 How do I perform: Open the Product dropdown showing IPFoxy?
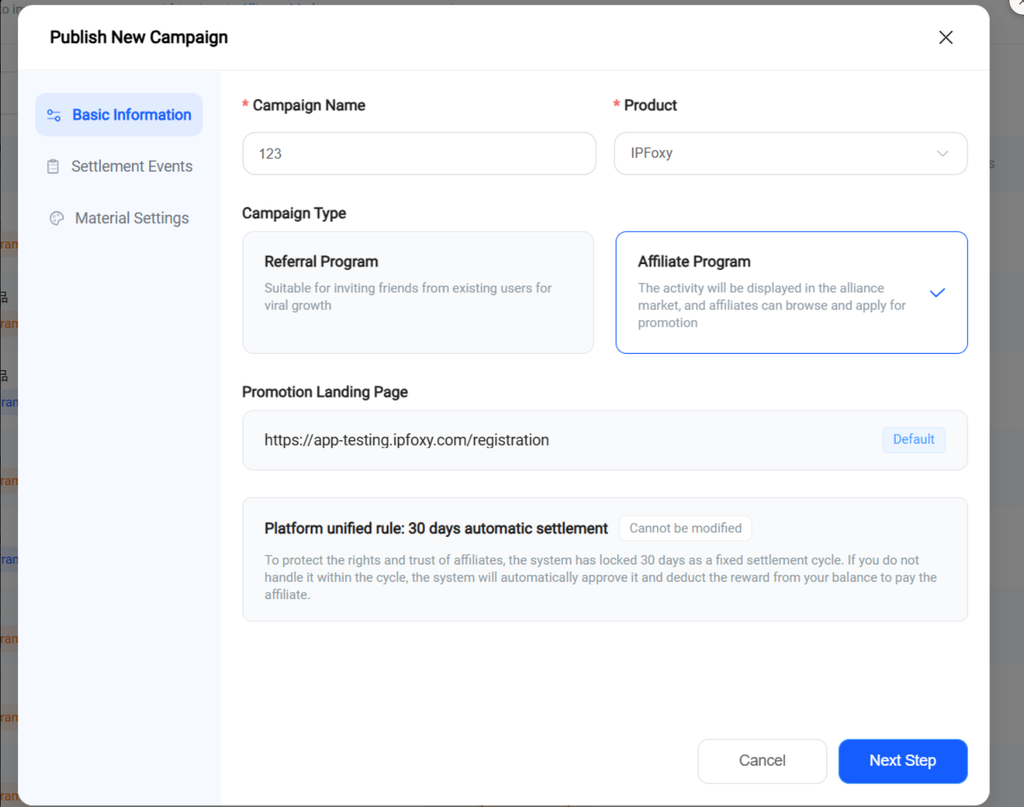click(790, 153)
